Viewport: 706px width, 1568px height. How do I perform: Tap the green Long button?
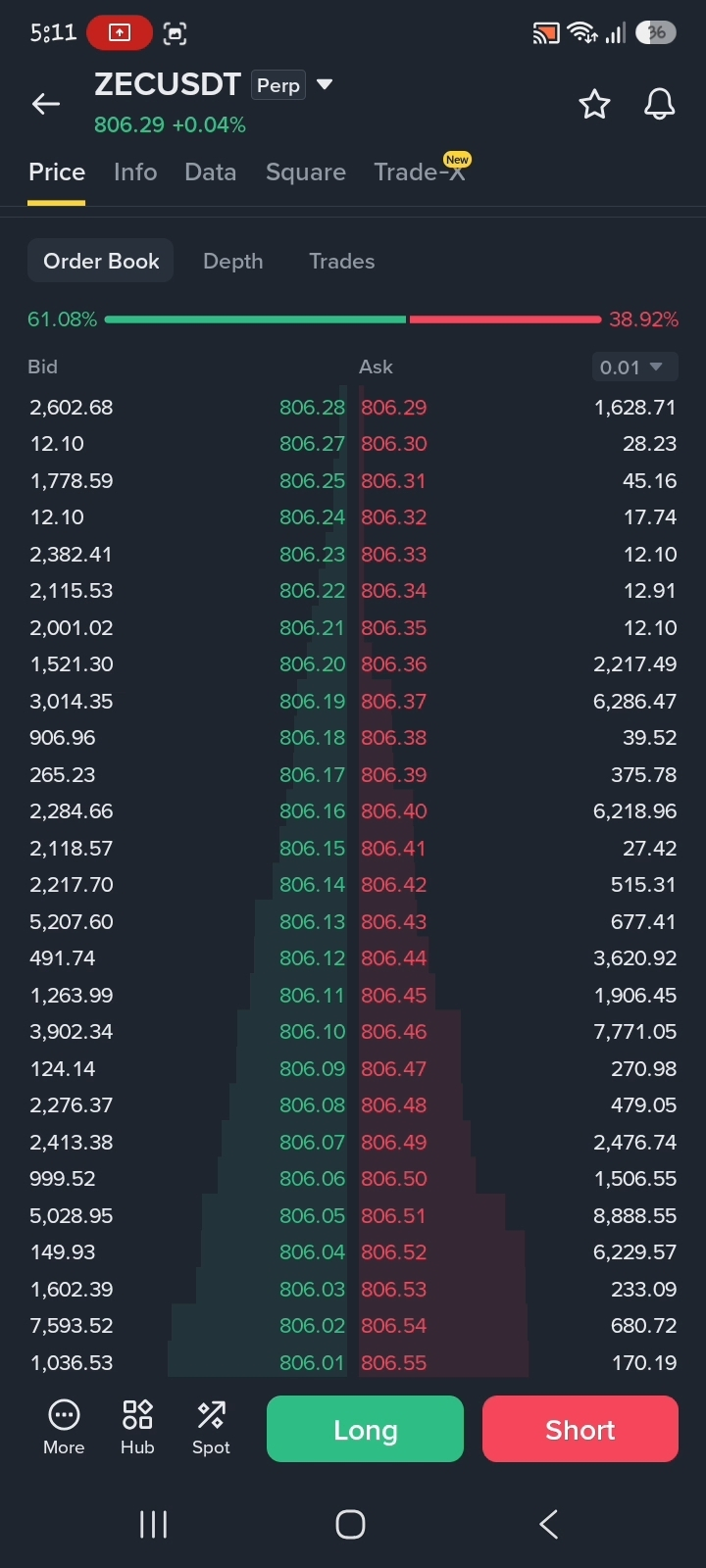click(365, 1429)
